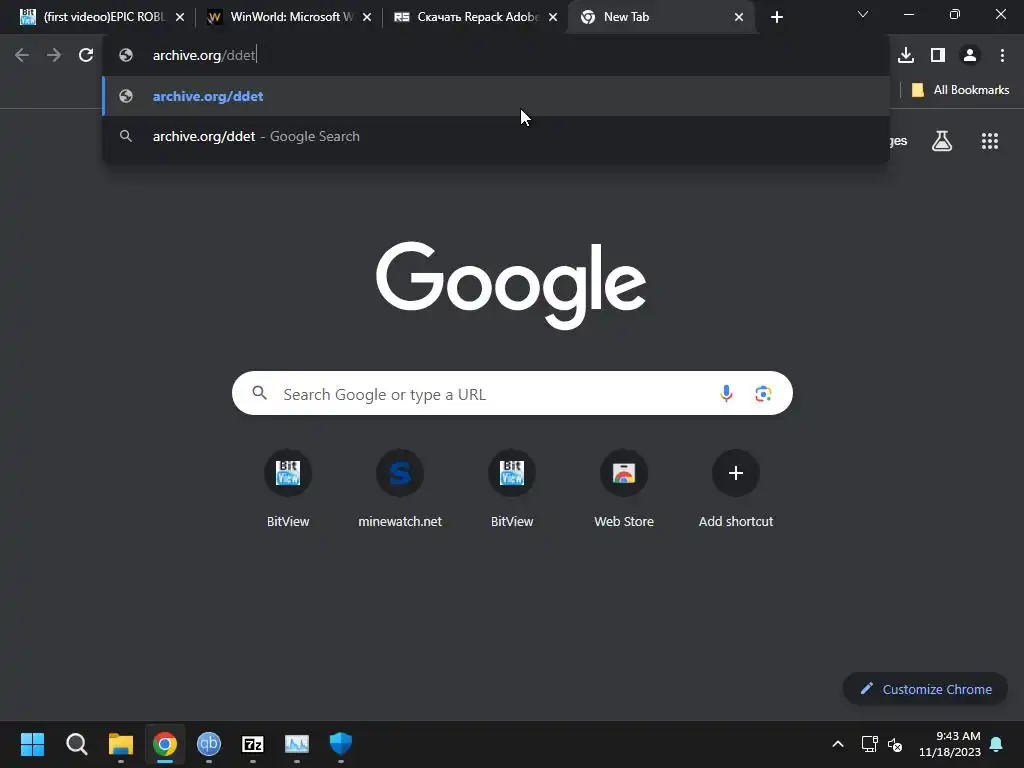Click the Google logo
This screenshot has height=768, width=1024.
[511, 286]
